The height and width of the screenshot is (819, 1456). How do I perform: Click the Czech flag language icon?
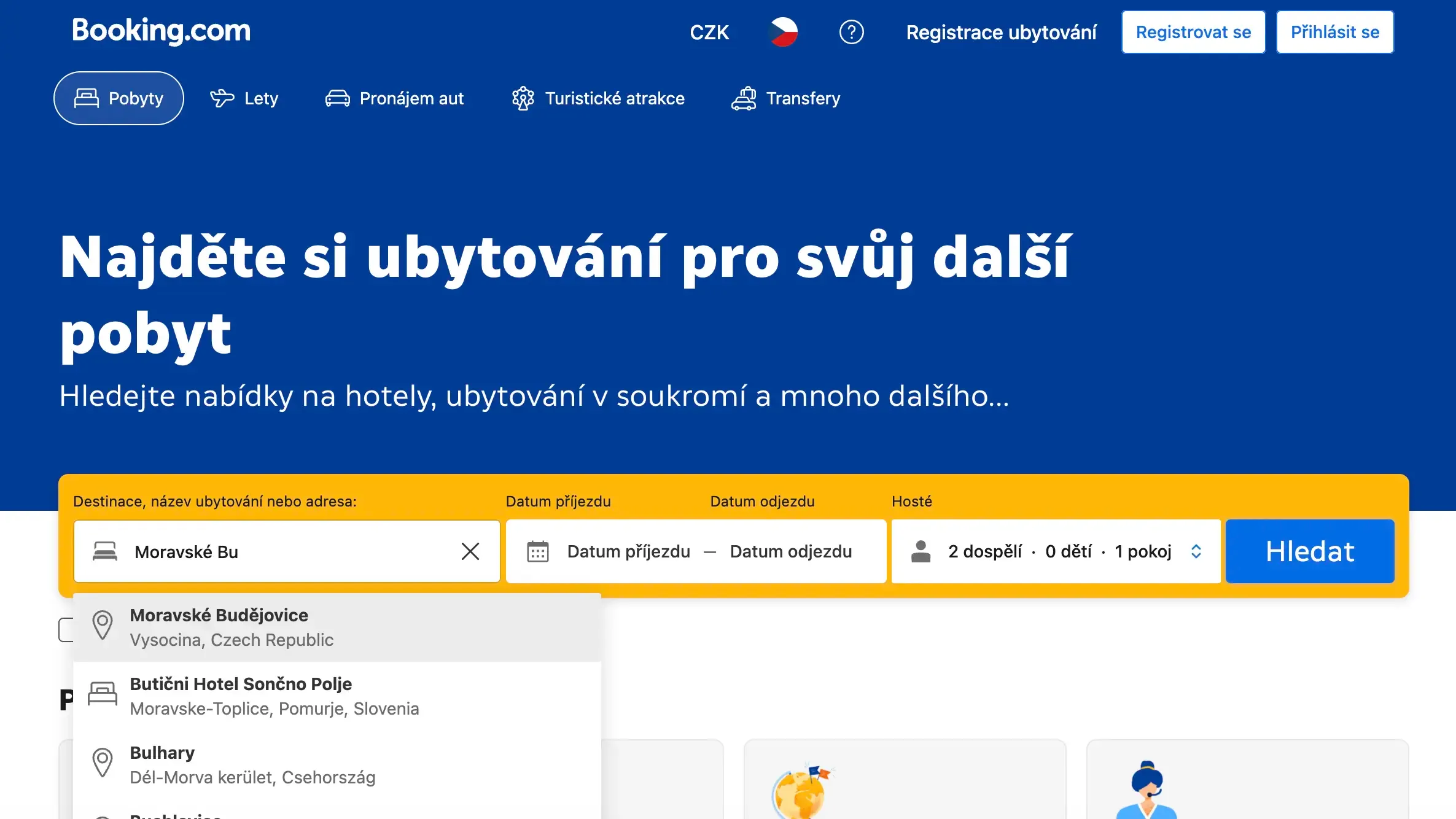pos(783,32)
